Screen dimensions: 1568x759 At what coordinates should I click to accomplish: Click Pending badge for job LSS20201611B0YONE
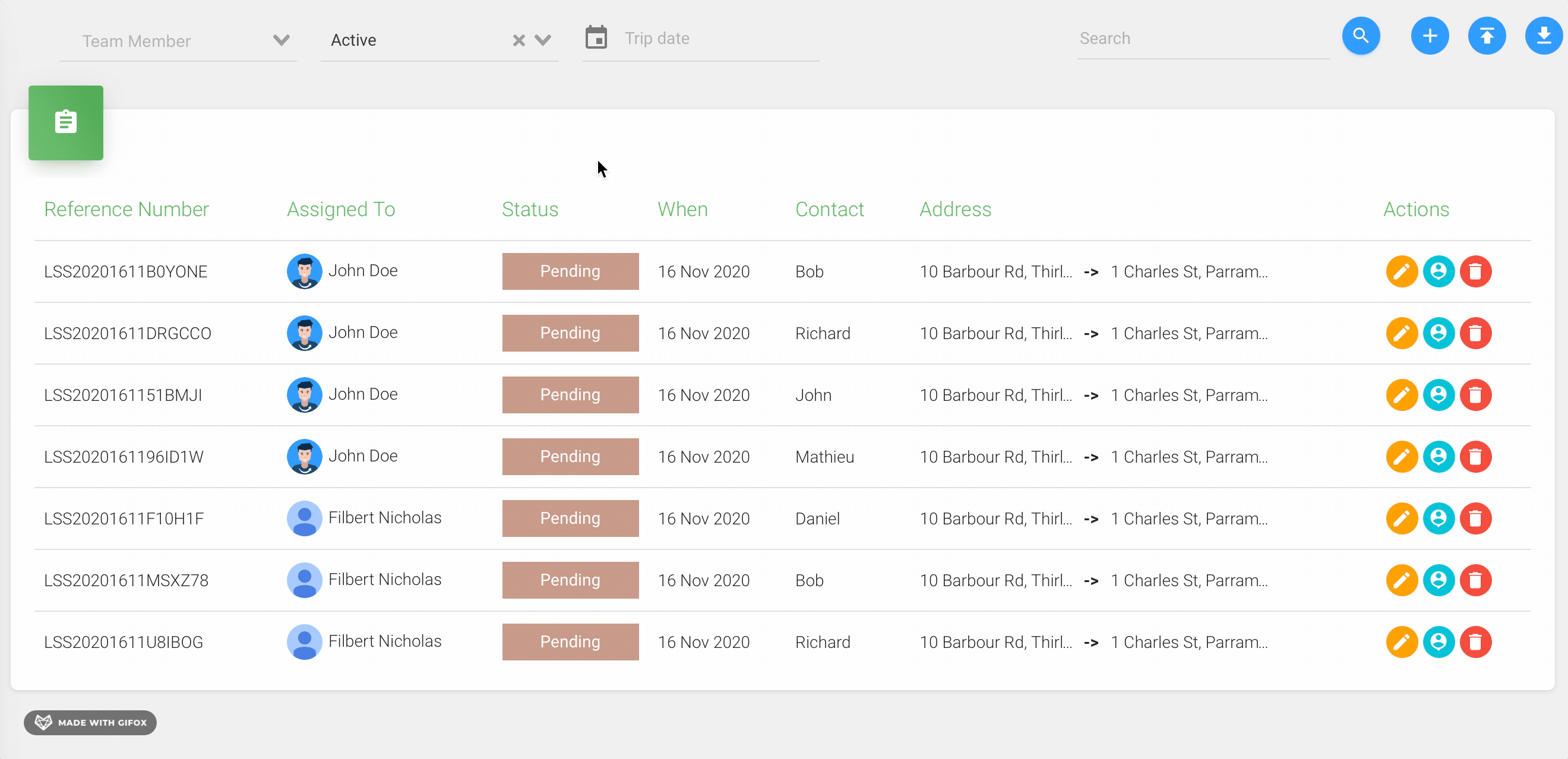pos(570,271)
